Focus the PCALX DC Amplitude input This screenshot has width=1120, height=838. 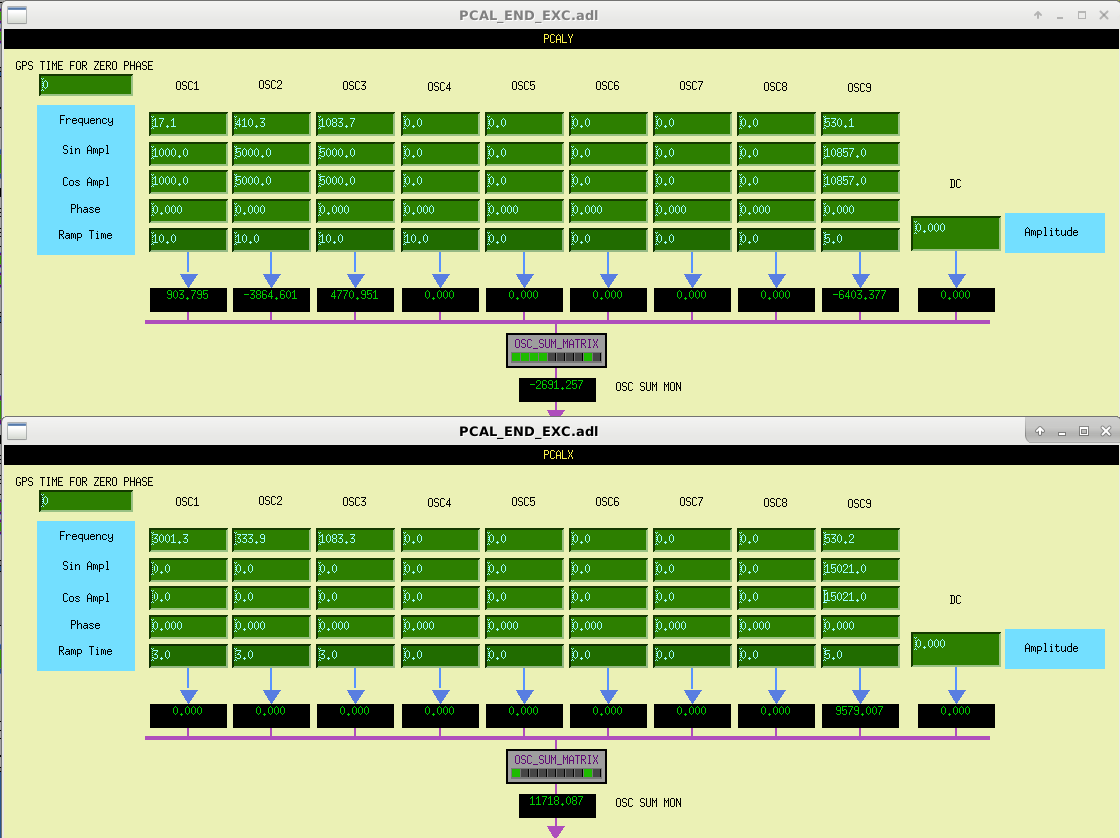coord(955,648)
